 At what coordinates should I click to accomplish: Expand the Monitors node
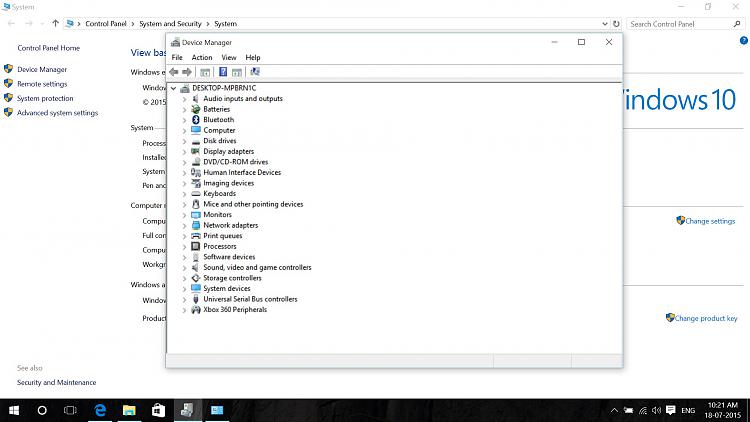(x=184, y=215)
